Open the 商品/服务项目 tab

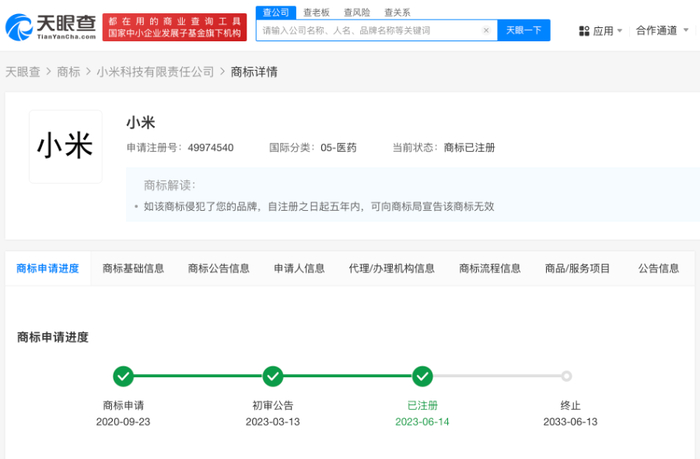[x=577, y=268]
